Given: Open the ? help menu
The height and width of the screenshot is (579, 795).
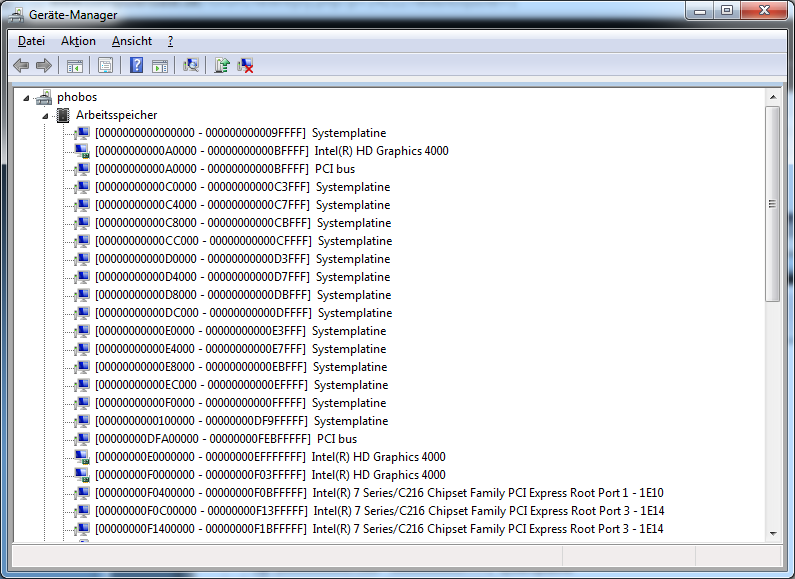Looking at the screenshot, I should [x=170, y=41].
